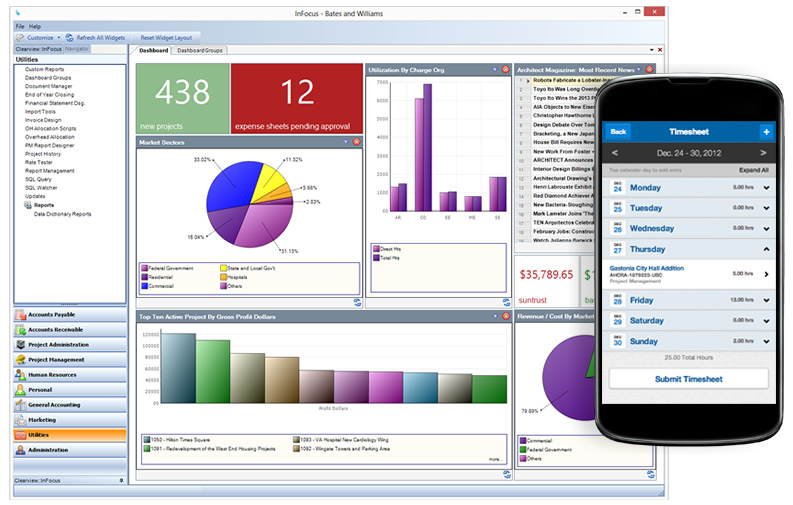Close the Dashboard tab area
Screen dimensions: 793x505
659,50
